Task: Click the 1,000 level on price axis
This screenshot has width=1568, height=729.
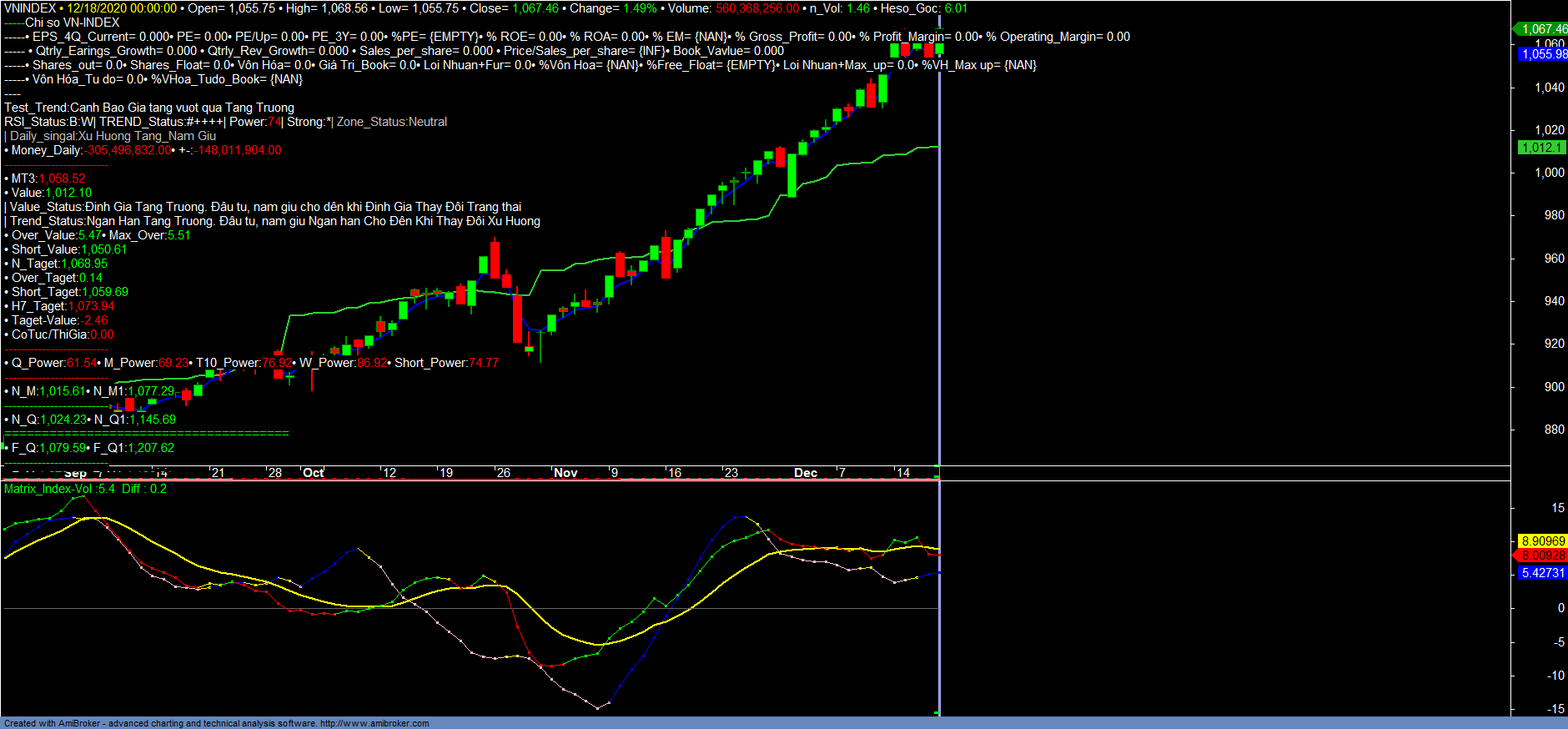Action: click(x=1550, y=173)
